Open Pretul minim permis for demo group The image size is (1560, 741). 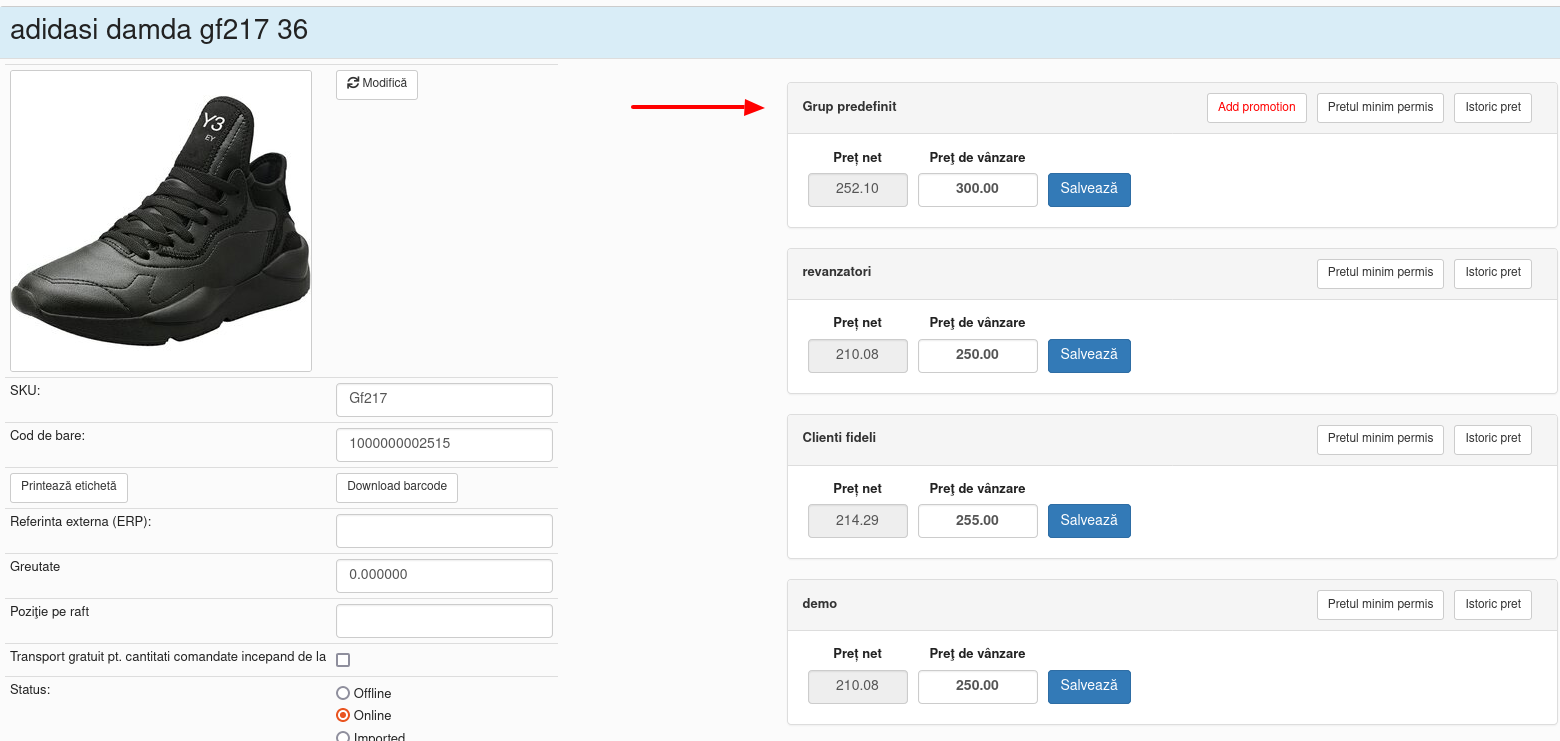tap(1380, 605)
